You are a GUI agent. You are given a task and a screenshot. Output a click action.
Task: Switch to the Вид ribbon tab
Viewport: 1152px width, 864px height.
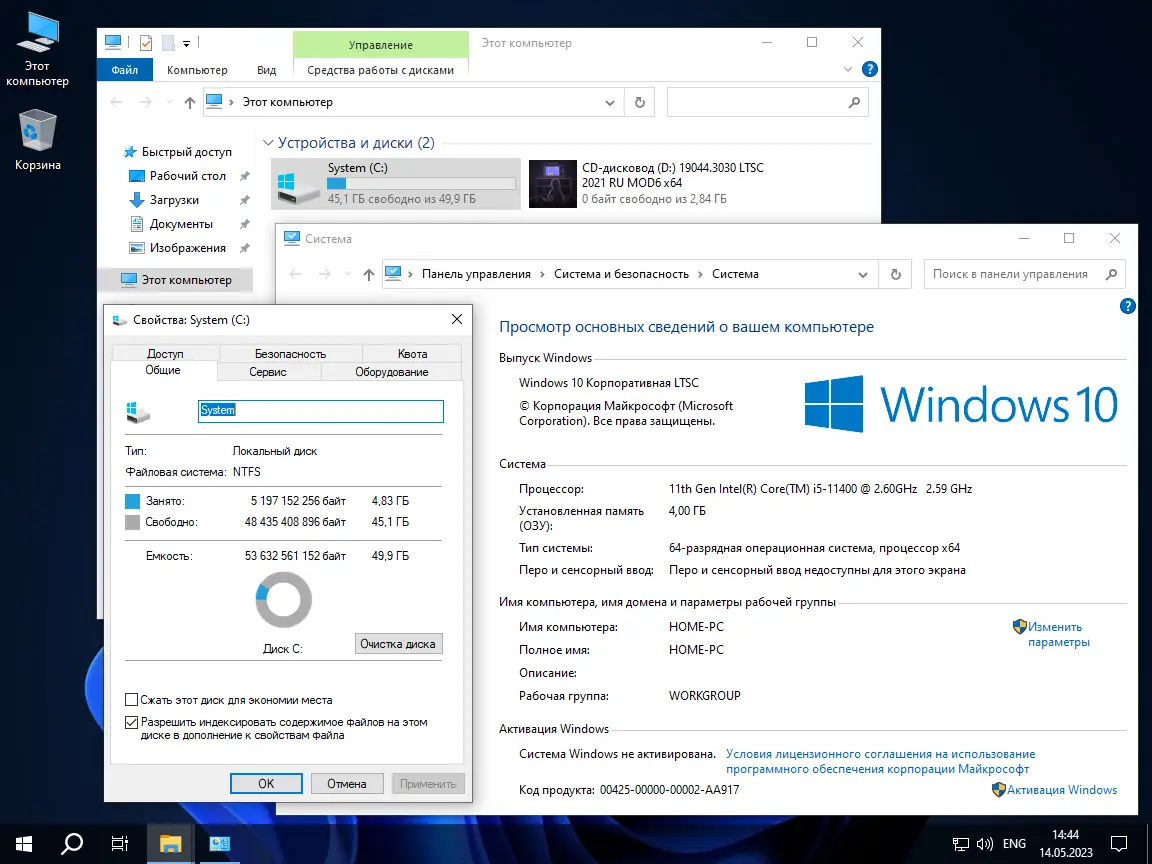tap(267, 70)
